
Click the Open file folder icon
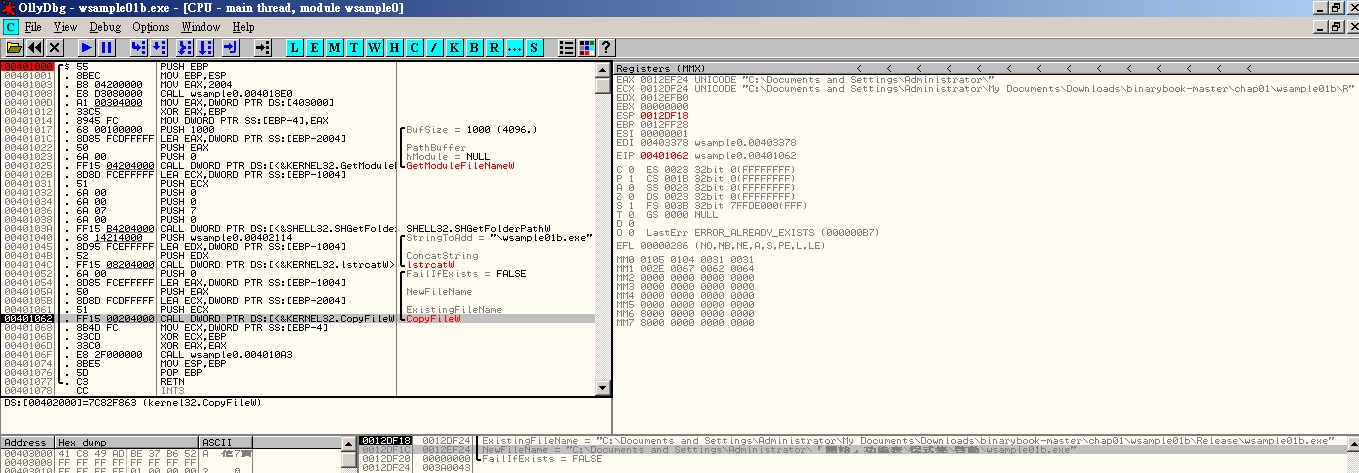coord(14,48)
